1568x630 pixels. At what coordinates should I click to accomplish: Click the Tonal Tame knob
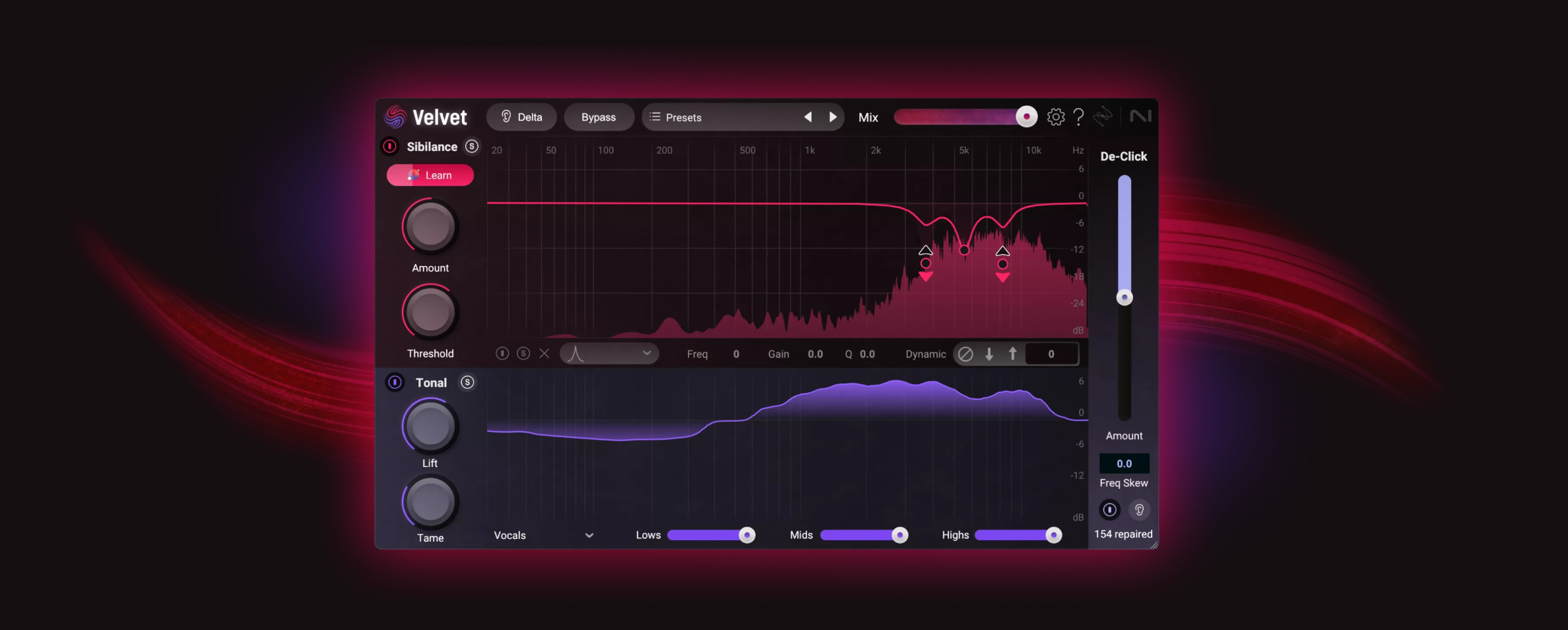click(x=430, y=502)
